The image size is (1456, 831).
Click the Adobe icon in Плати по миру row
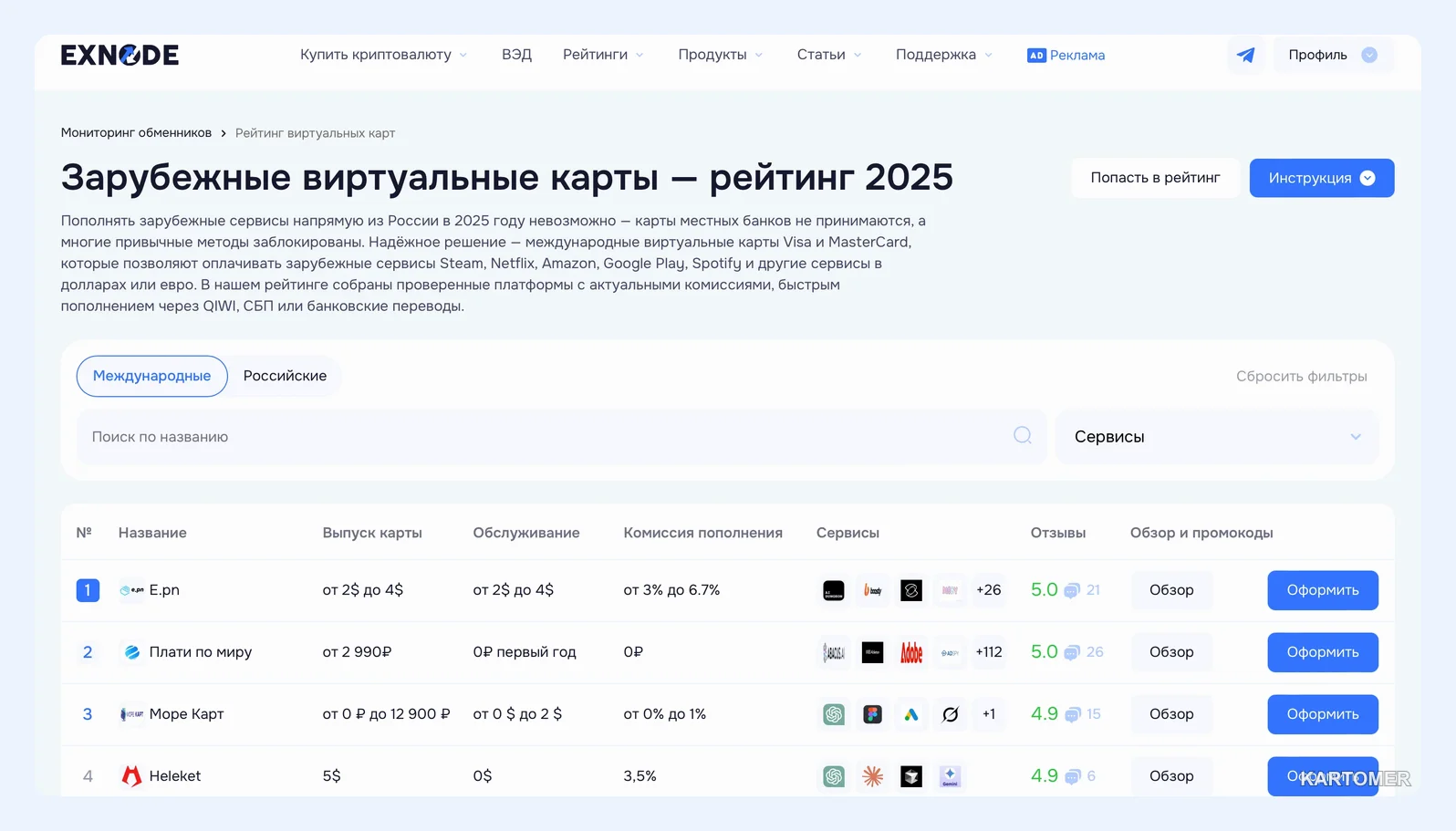tap(911, 652)
